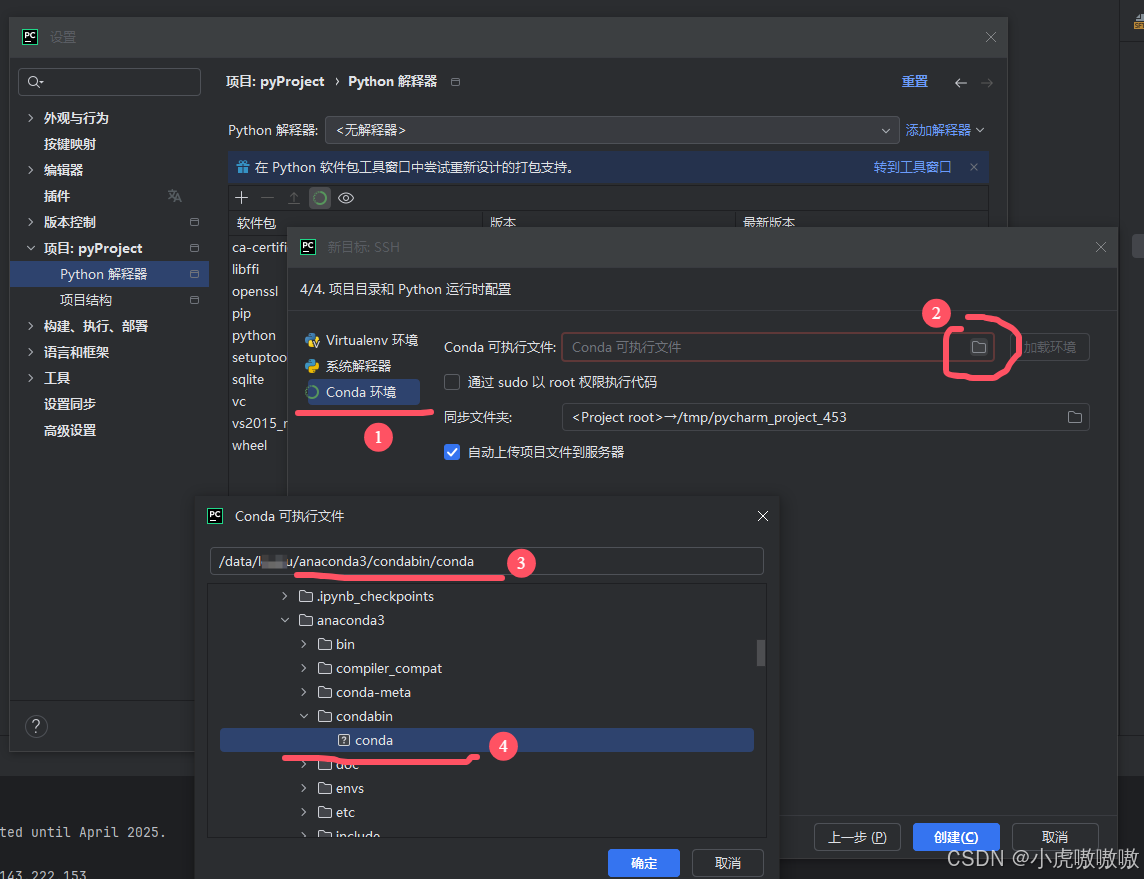Open 插件 settings page
1144x879 pixels.
pyautogui.click(x=57, y=195)
